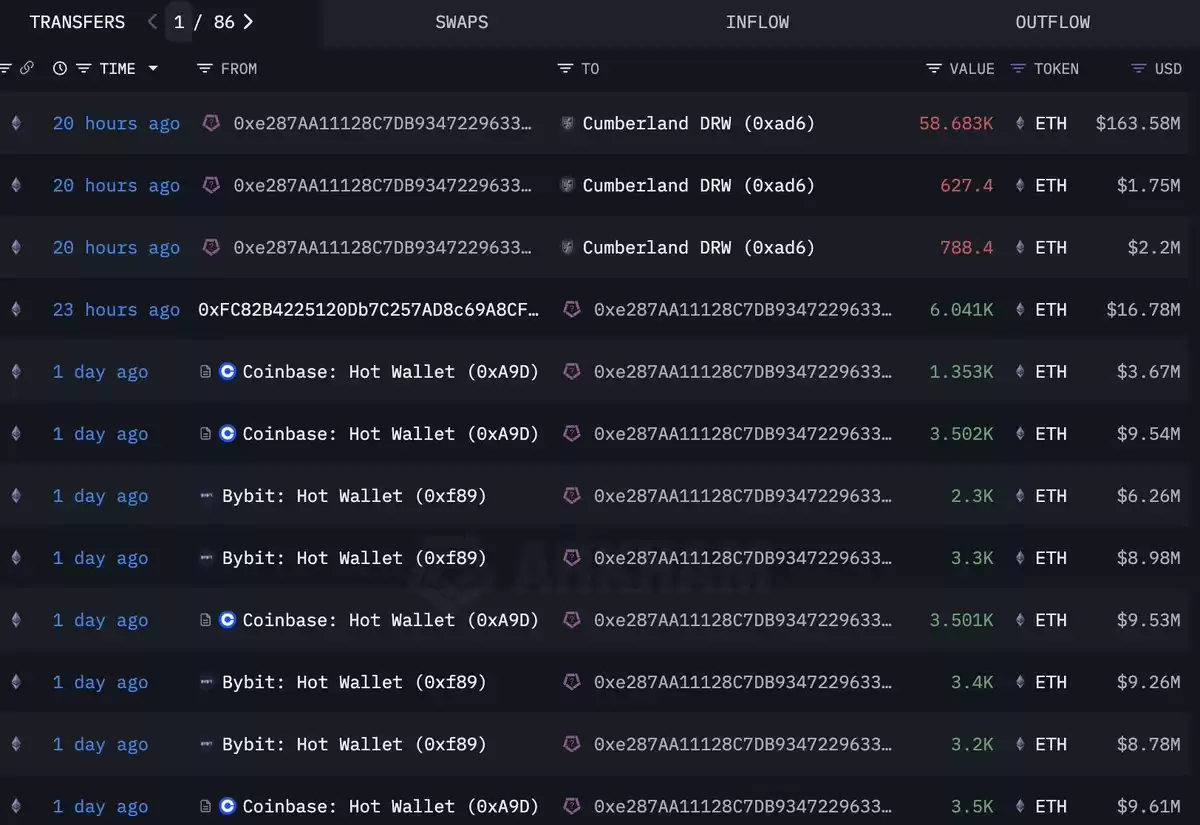Click the ETH token icon in the $8.78M row
The image size is (1200, 825).
point(1020,744)
